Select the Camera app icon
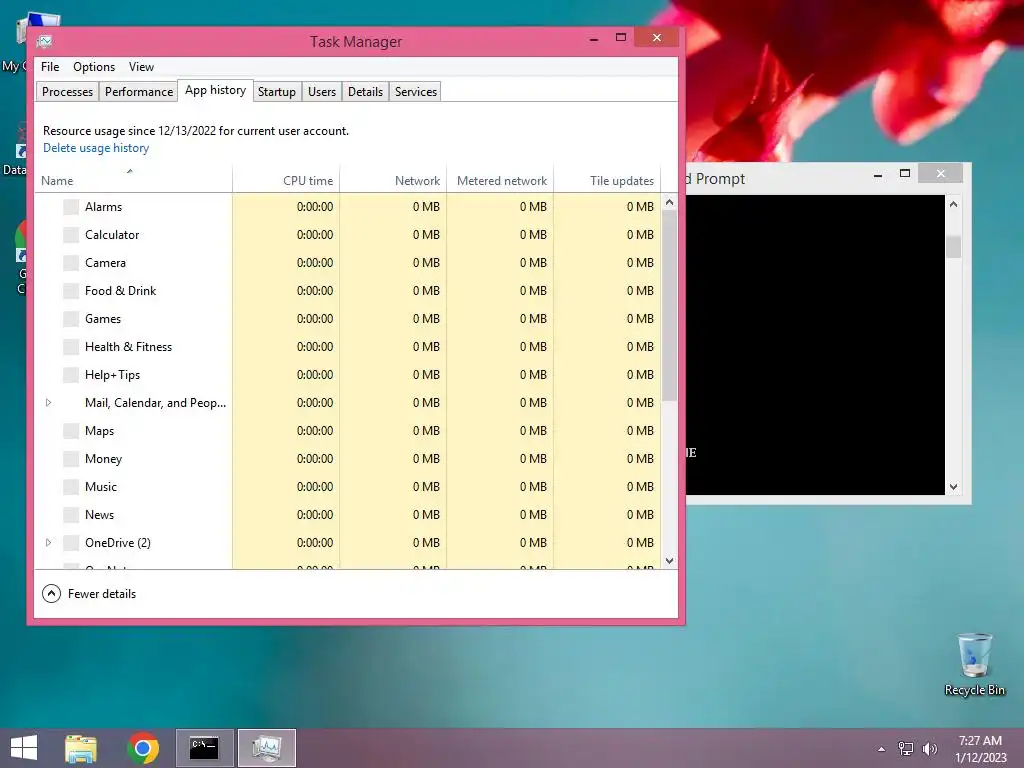The image size is (1024, 768). [x=71, y=263]
